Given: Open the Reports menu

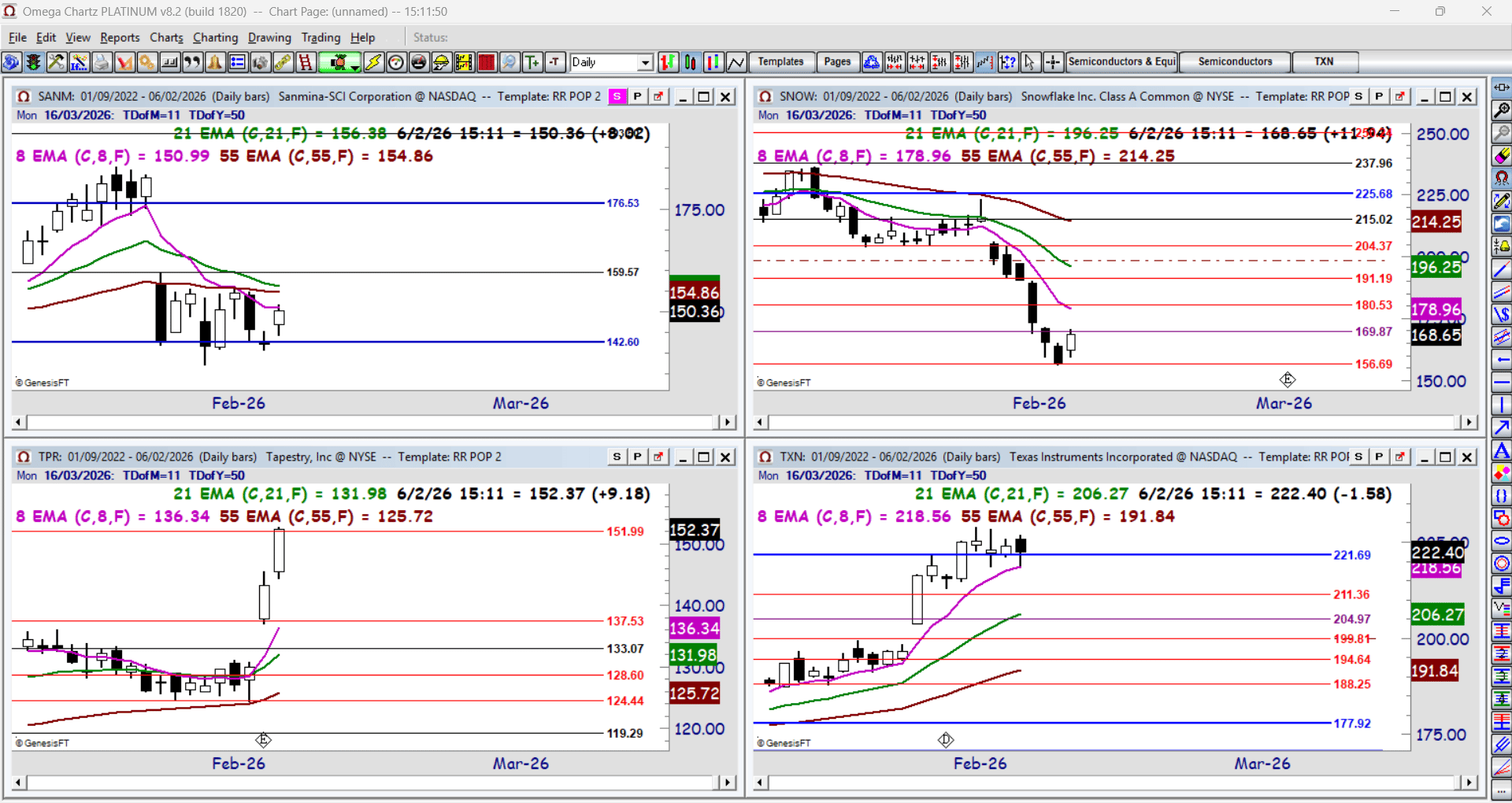Looking at the screenshot, I should tap(120, 37).
